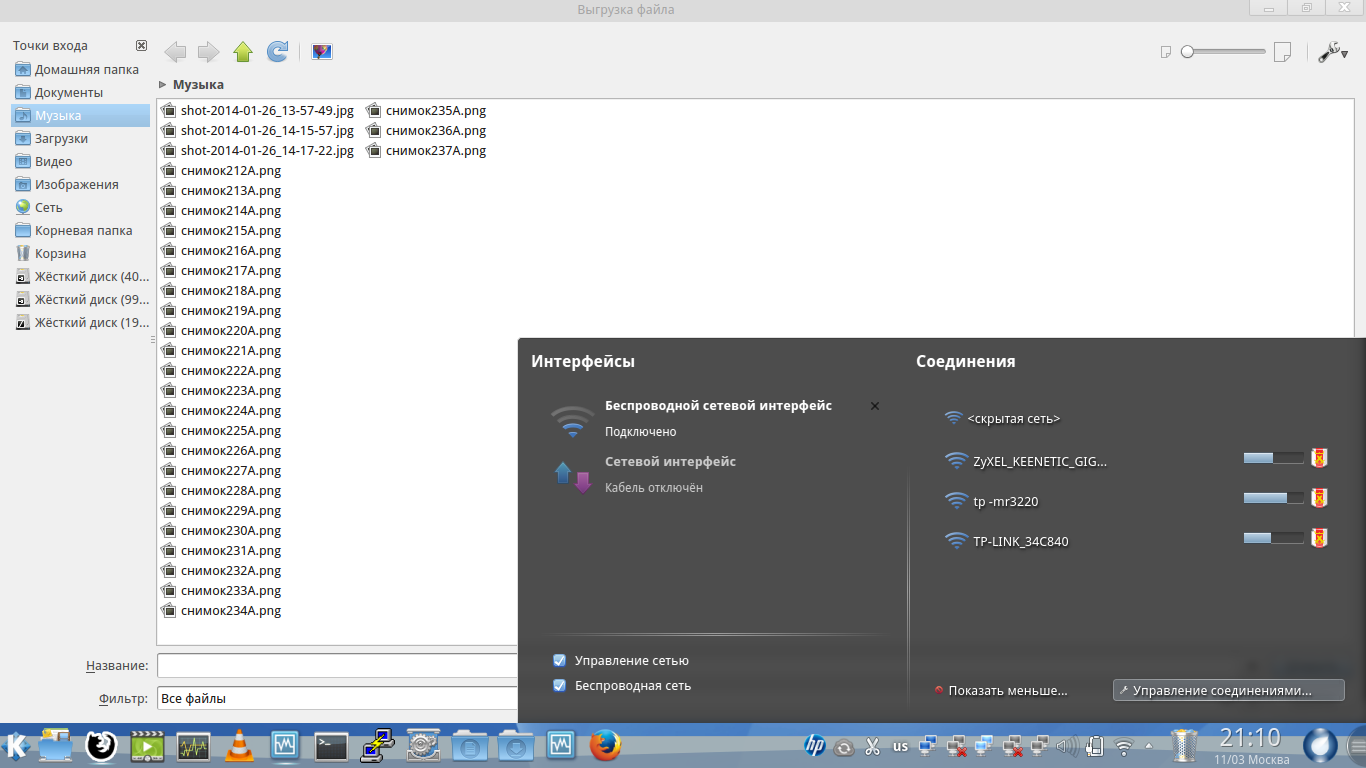The width and height of the screenshot is (1366, 768).
Task: Go forward with the right arrow icon
Action: pyautogui.click(x=208, y=52)
